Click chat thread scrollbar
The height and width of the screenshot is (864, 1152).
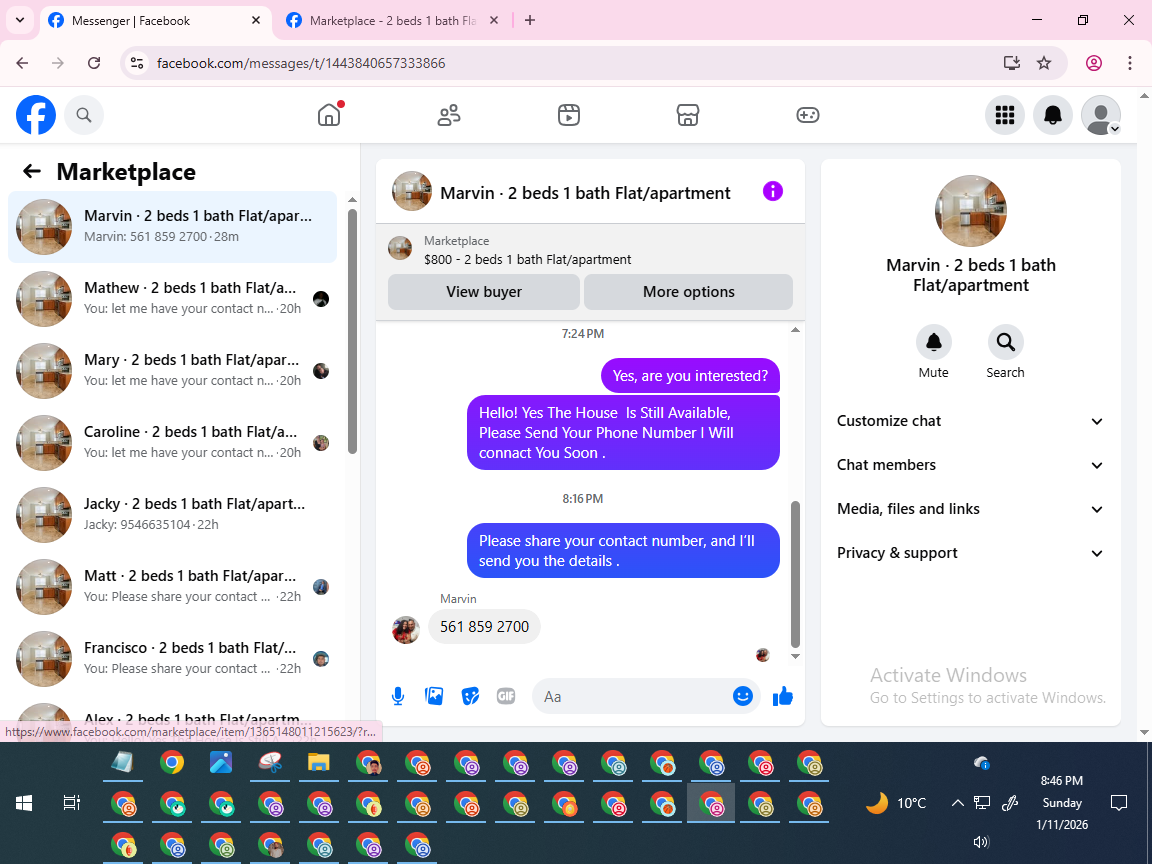(x=795, y=573)
